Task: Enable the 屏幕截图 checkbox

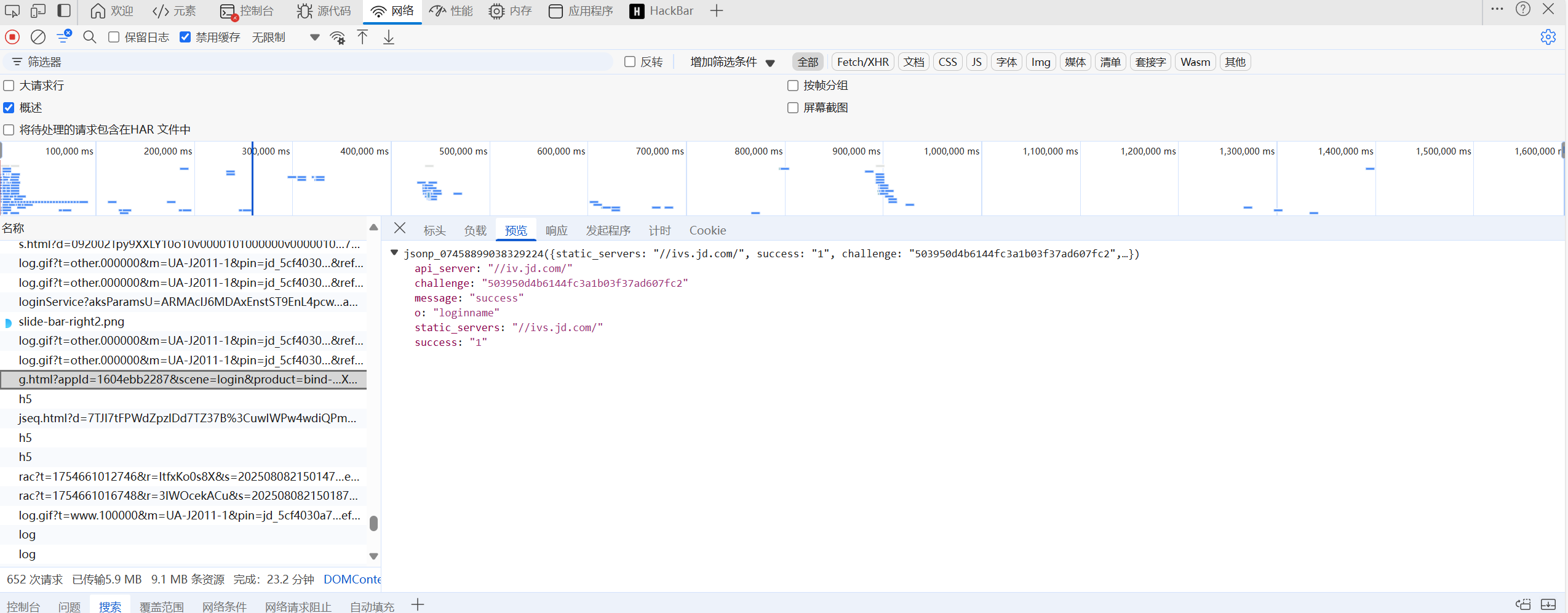Action: (x=793, y=108)
